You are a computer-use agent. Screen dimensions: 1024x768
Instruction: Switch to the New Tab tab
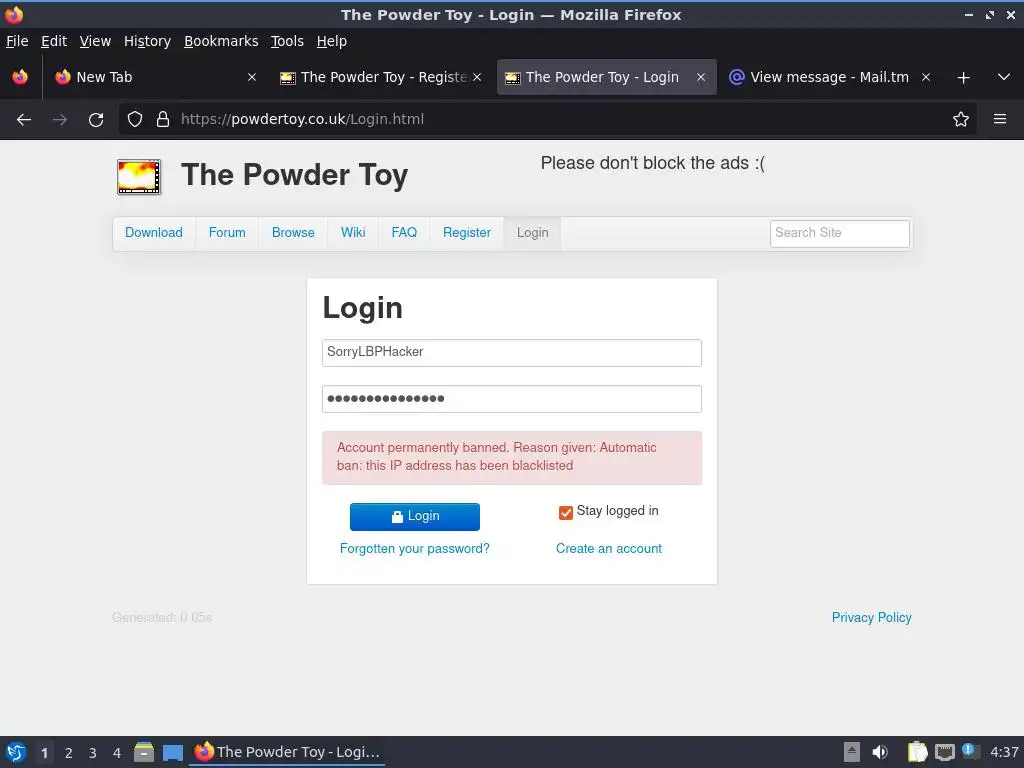(x=155, y=77)
